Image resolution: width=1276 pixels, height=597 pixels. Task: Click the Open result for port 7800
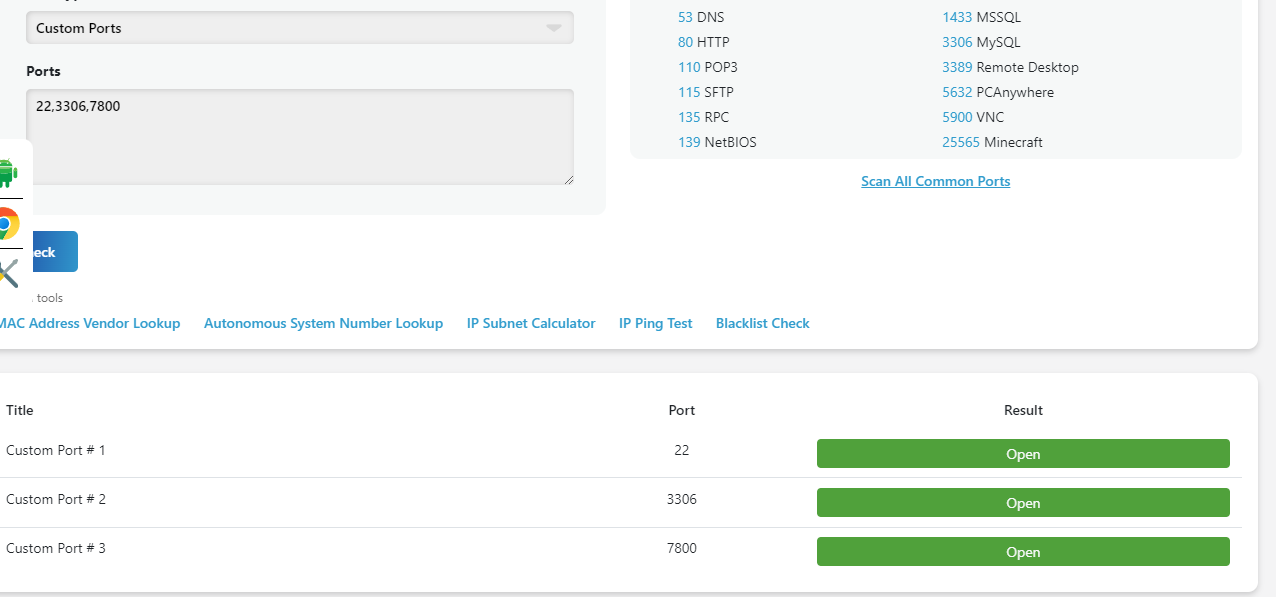(1023, 552)
